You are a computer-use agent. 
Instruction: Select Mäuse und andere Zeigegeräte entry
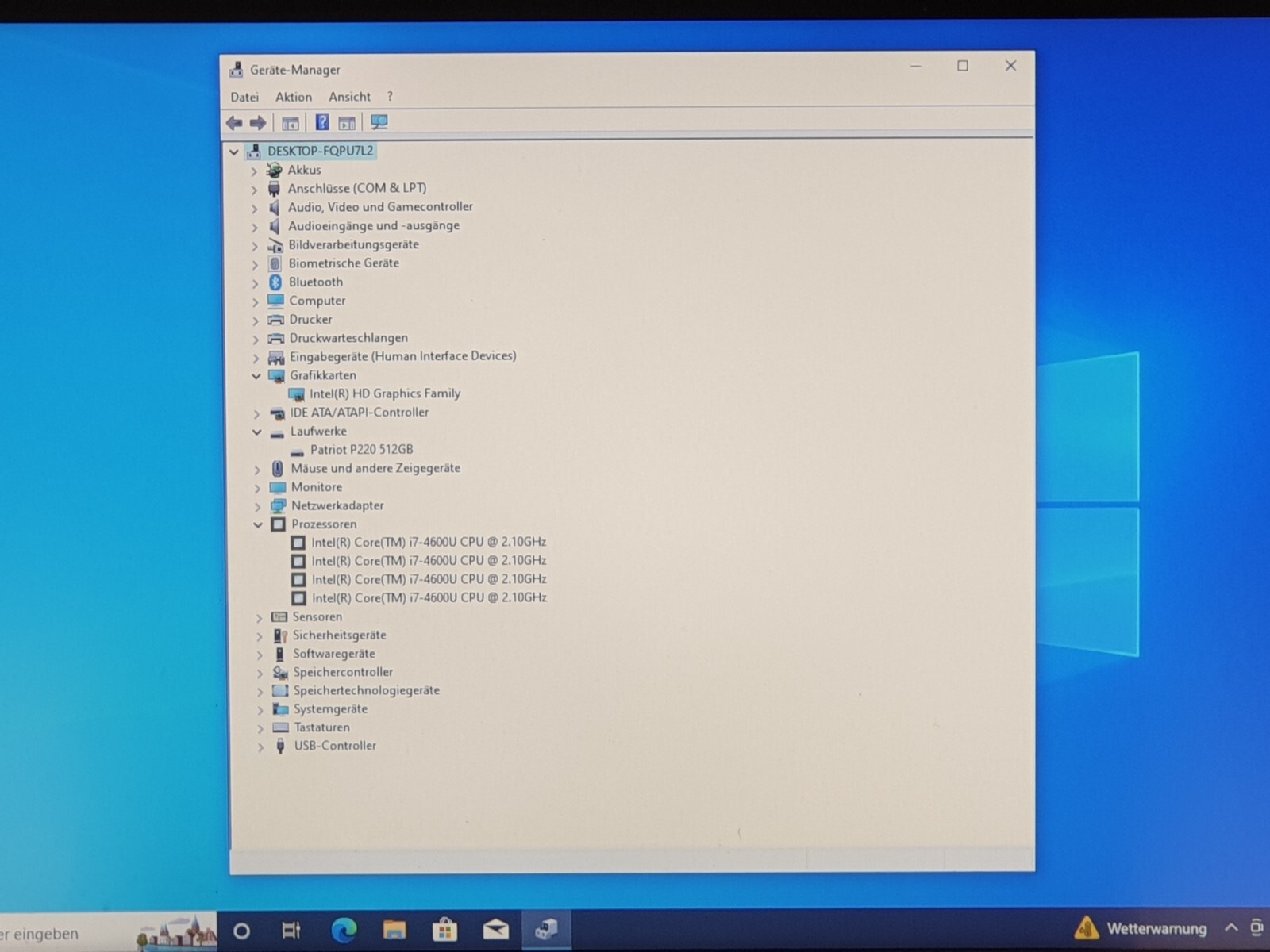(375, 468)
